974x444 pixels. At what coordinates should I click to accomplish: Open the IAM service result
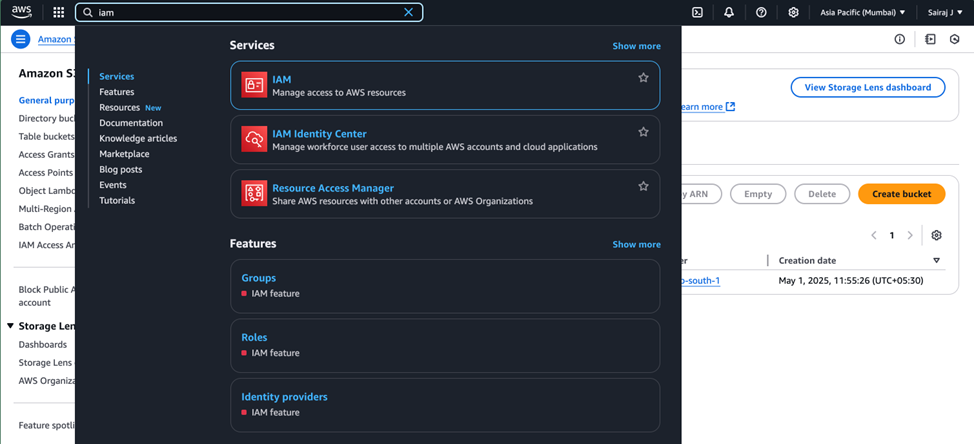pyautogui.click(x=445, y=85)
